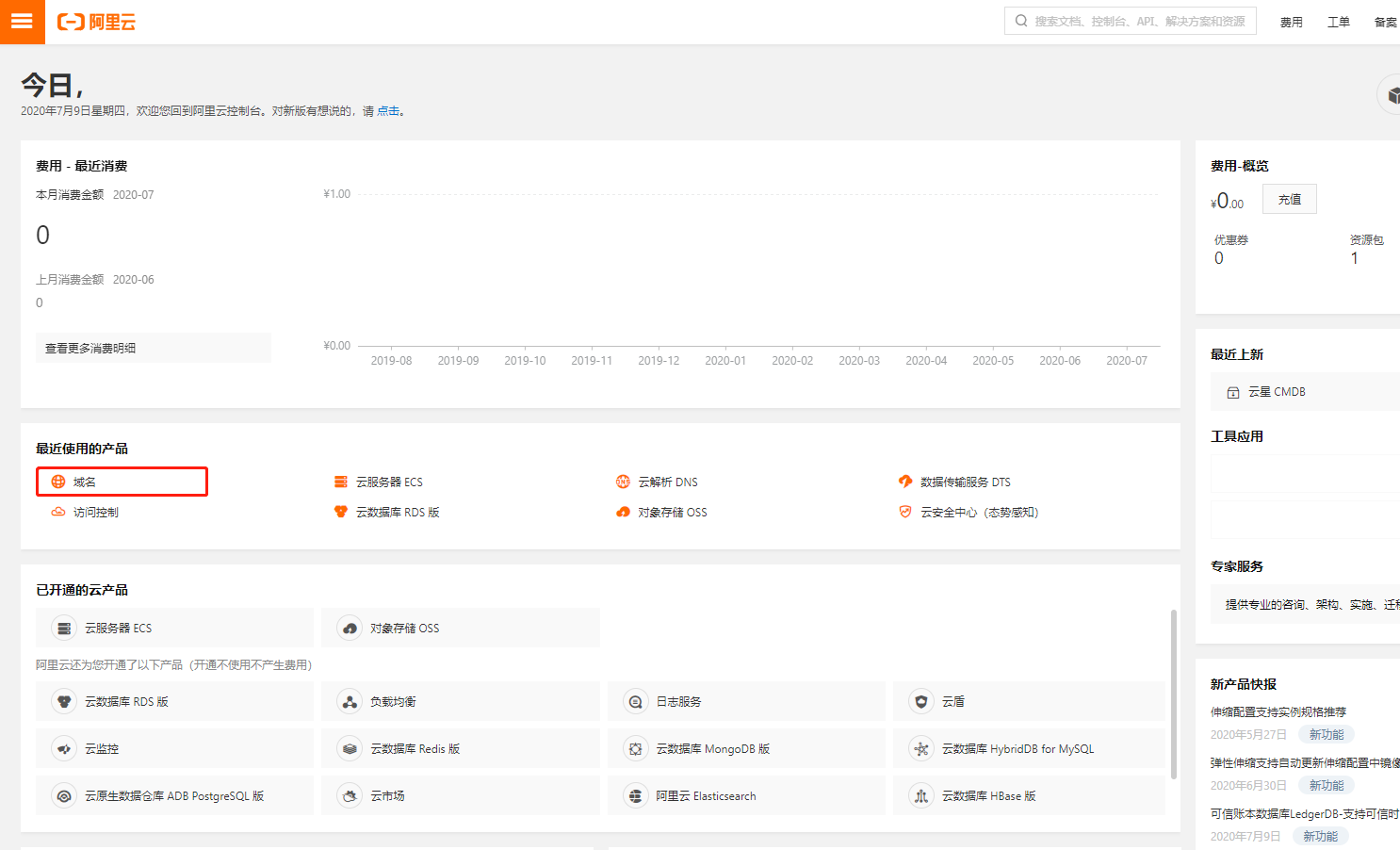The image size is (1400, 850).
Task: Click the 云服务器 ECS round icon in activated products
Action: coord(64,628)
